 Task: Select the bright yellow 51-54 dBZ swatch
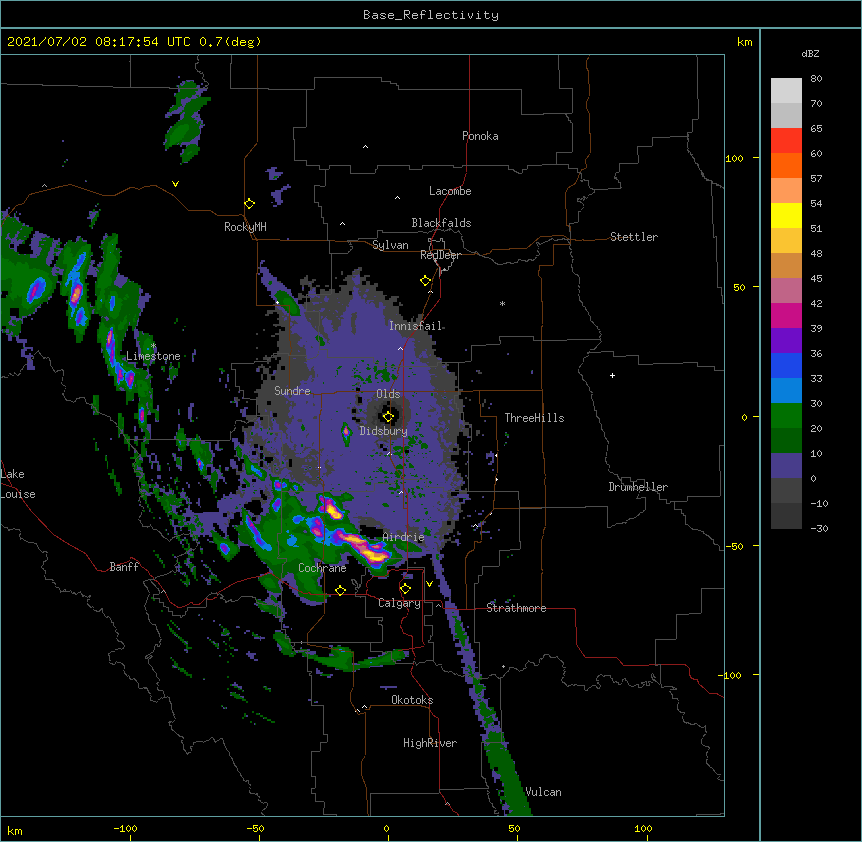coord(786,216)
